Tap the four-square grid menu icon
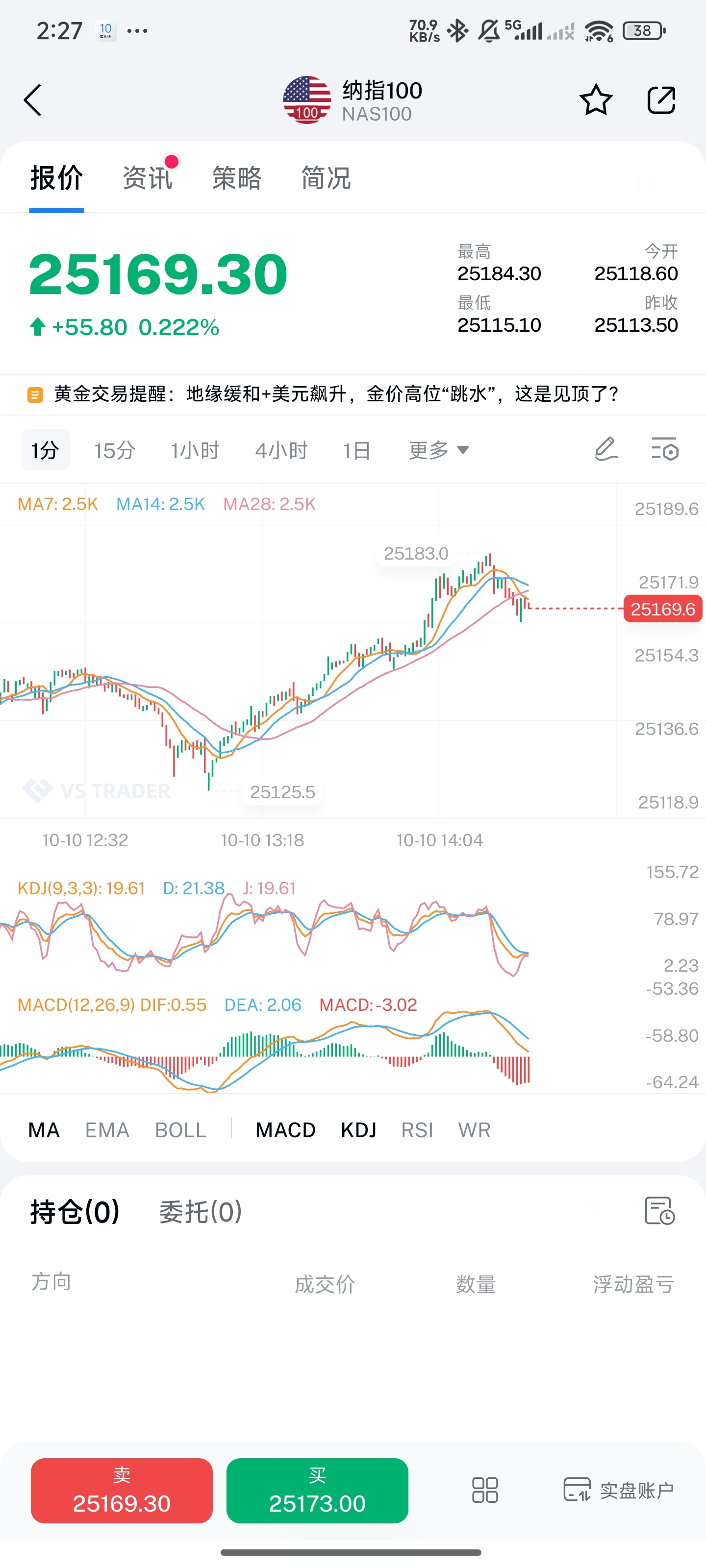 coord(485,1490)
